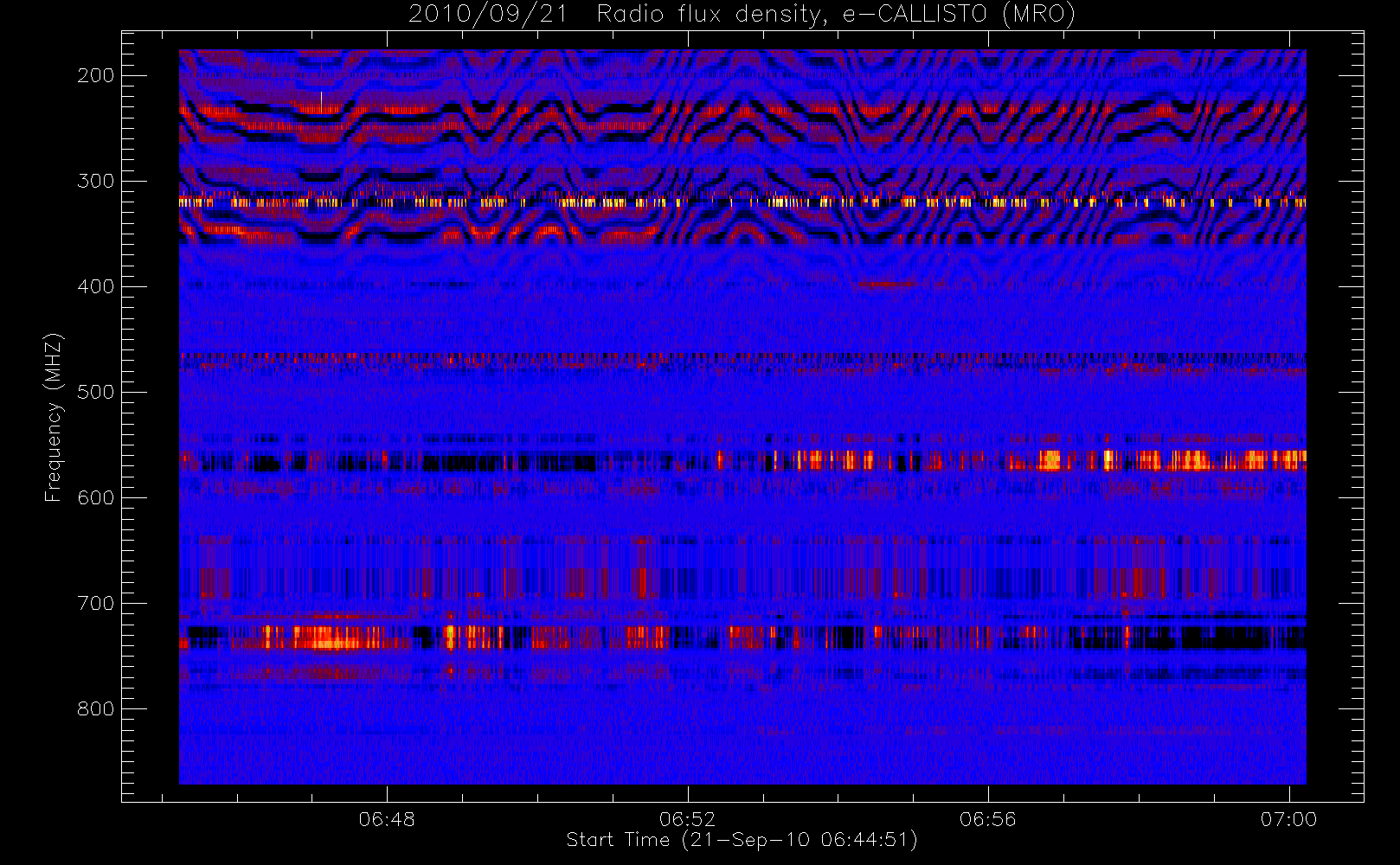
Task: Click the 07:00 time tick label
Action: 1288,819
